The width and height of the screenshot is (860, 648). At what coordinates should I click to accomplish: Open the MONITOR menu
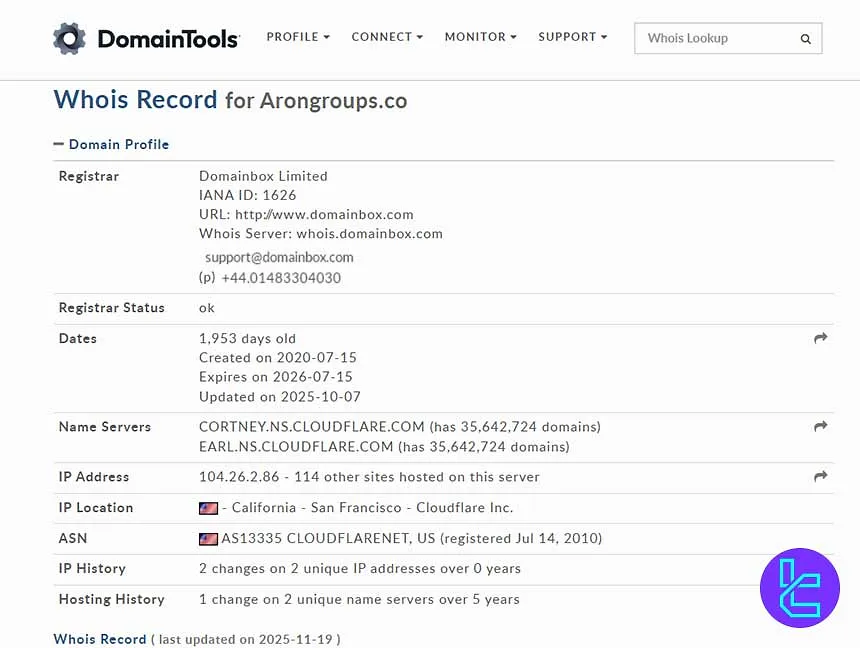click(480, 36)
